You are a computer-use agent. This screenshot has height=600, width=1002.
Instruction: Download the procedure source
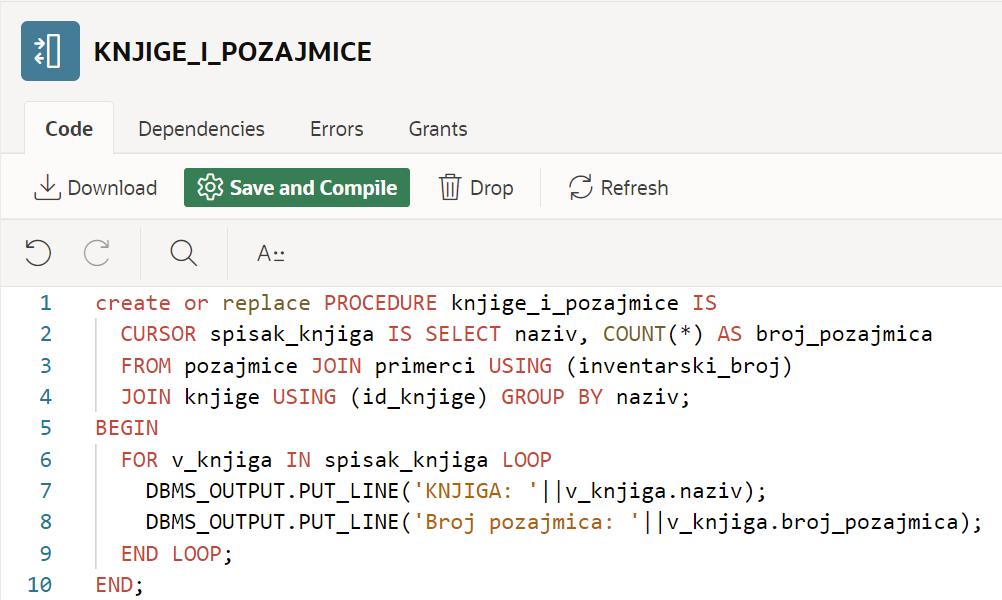96,188
